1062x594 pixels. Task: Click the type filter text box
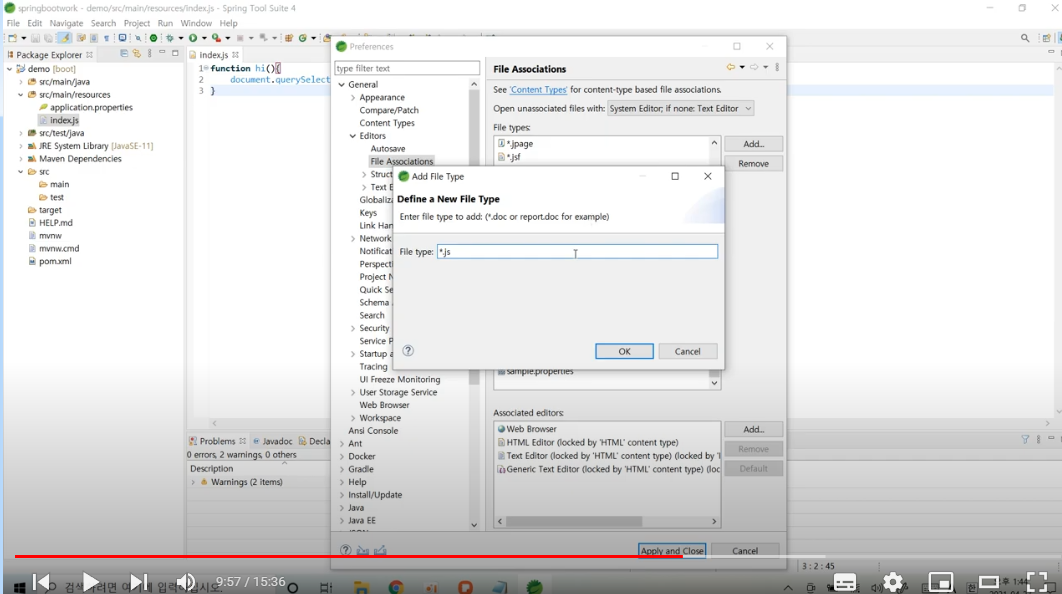click(x=407, y=68)
